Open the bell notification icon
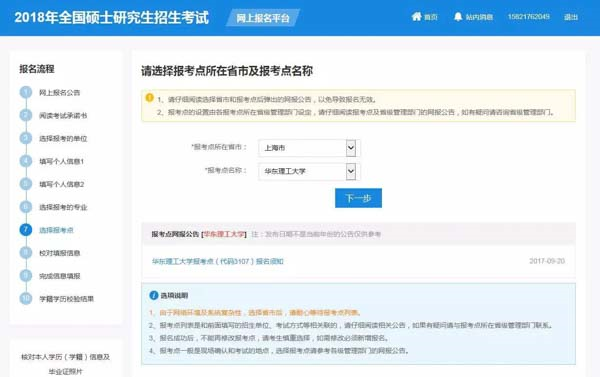The width and height of the screenshot is (600, 377). [458, 17]
